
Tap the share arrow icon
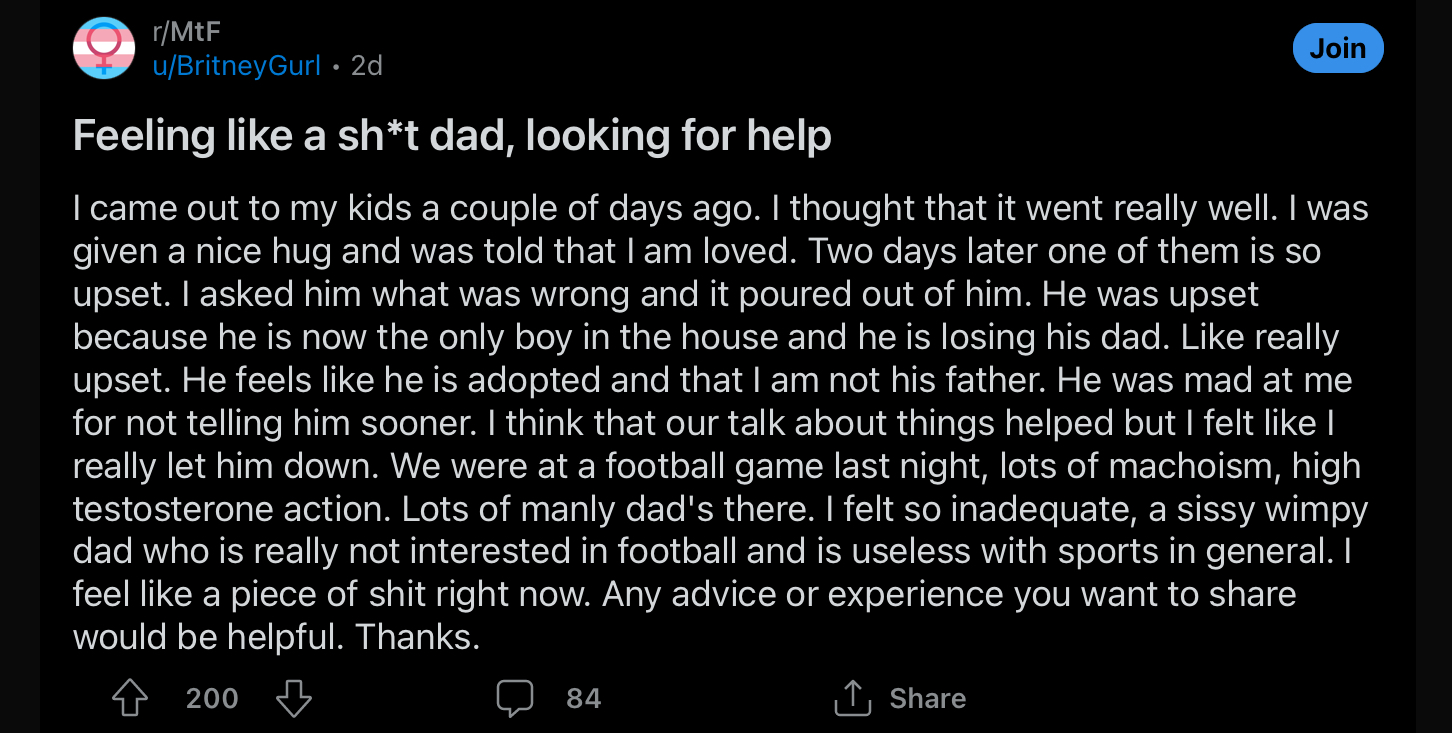[852, 698]
